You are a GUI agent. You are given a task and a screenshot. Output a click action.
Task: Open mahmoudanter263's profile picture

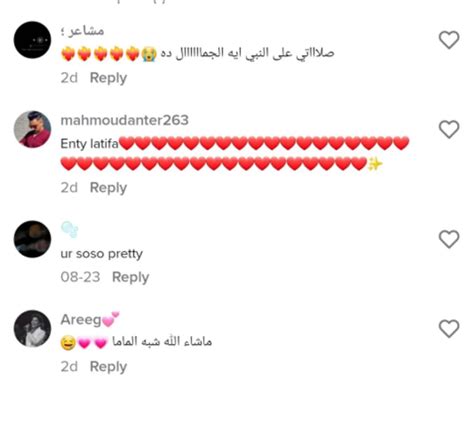pyautogui.click(x=32, y=129)
